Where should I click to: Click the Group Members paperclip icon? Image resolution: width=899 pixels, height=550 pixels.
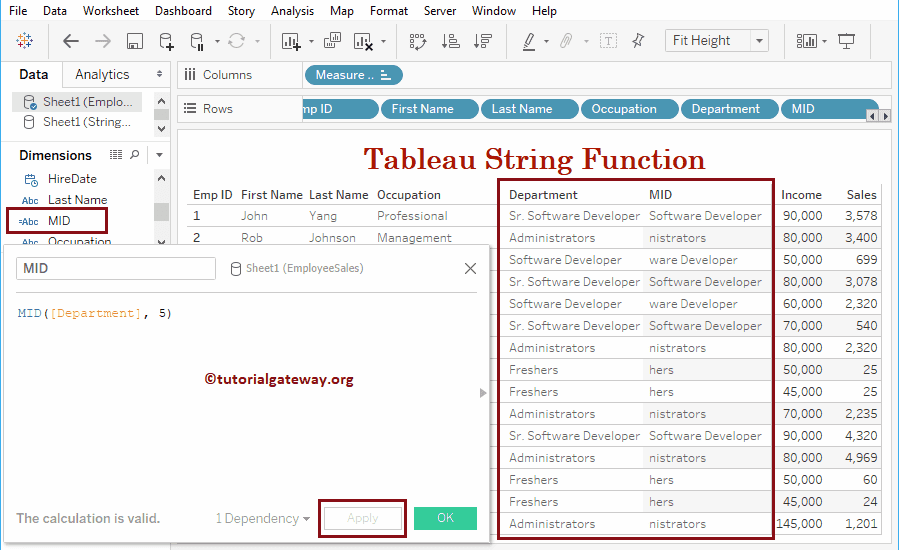566,41
